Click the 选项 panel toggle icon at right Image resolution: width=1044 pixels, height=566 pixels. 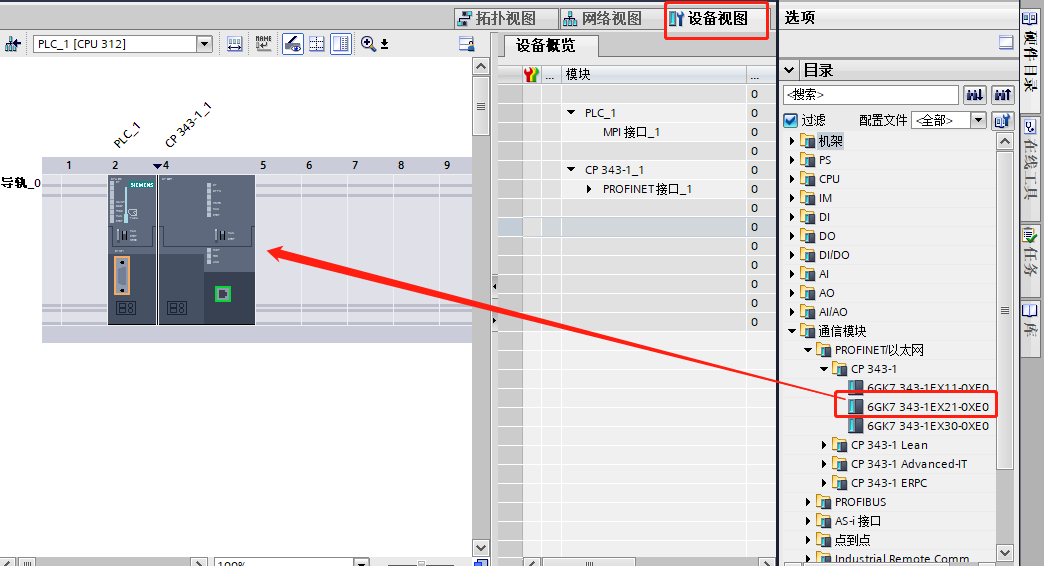pyautogui.click(x=1006, y=43)
